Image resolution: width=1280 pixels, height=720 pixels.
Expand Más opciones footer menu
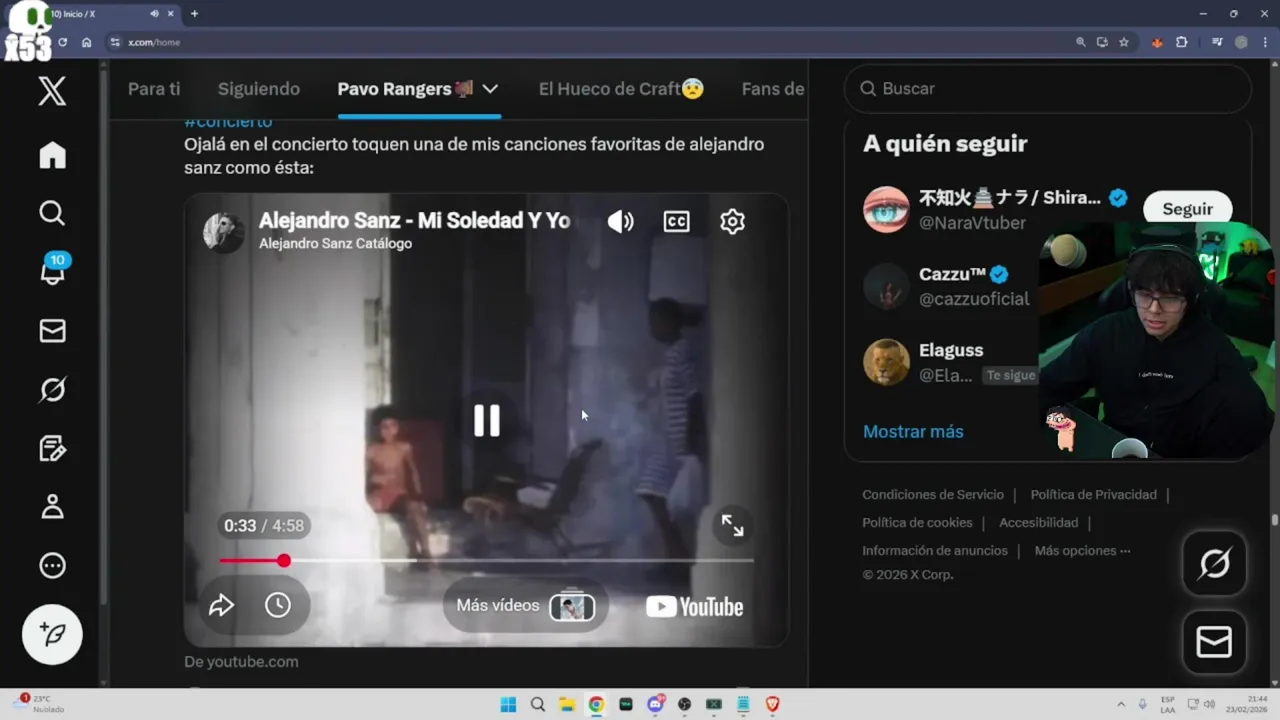tap(1082, 551)
